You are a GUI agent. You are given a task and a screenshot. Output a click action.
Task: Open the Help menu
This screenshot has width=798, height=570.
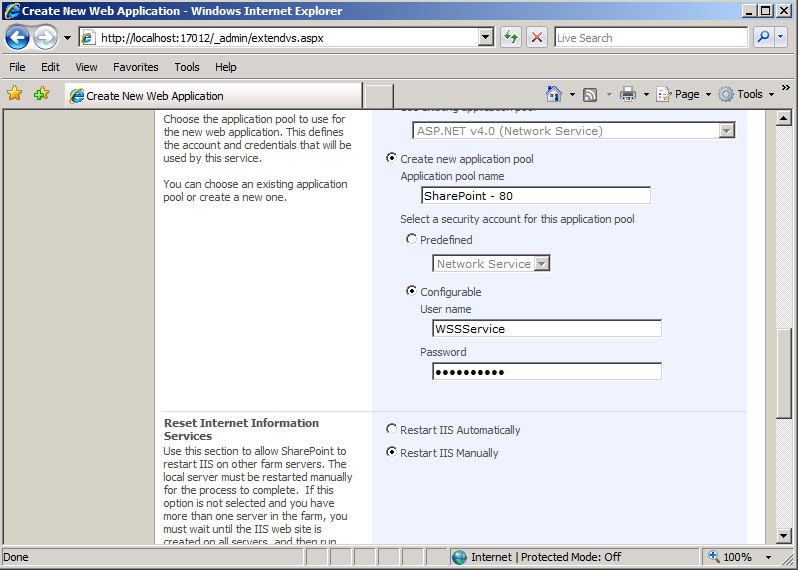click(x=225, y=67)
